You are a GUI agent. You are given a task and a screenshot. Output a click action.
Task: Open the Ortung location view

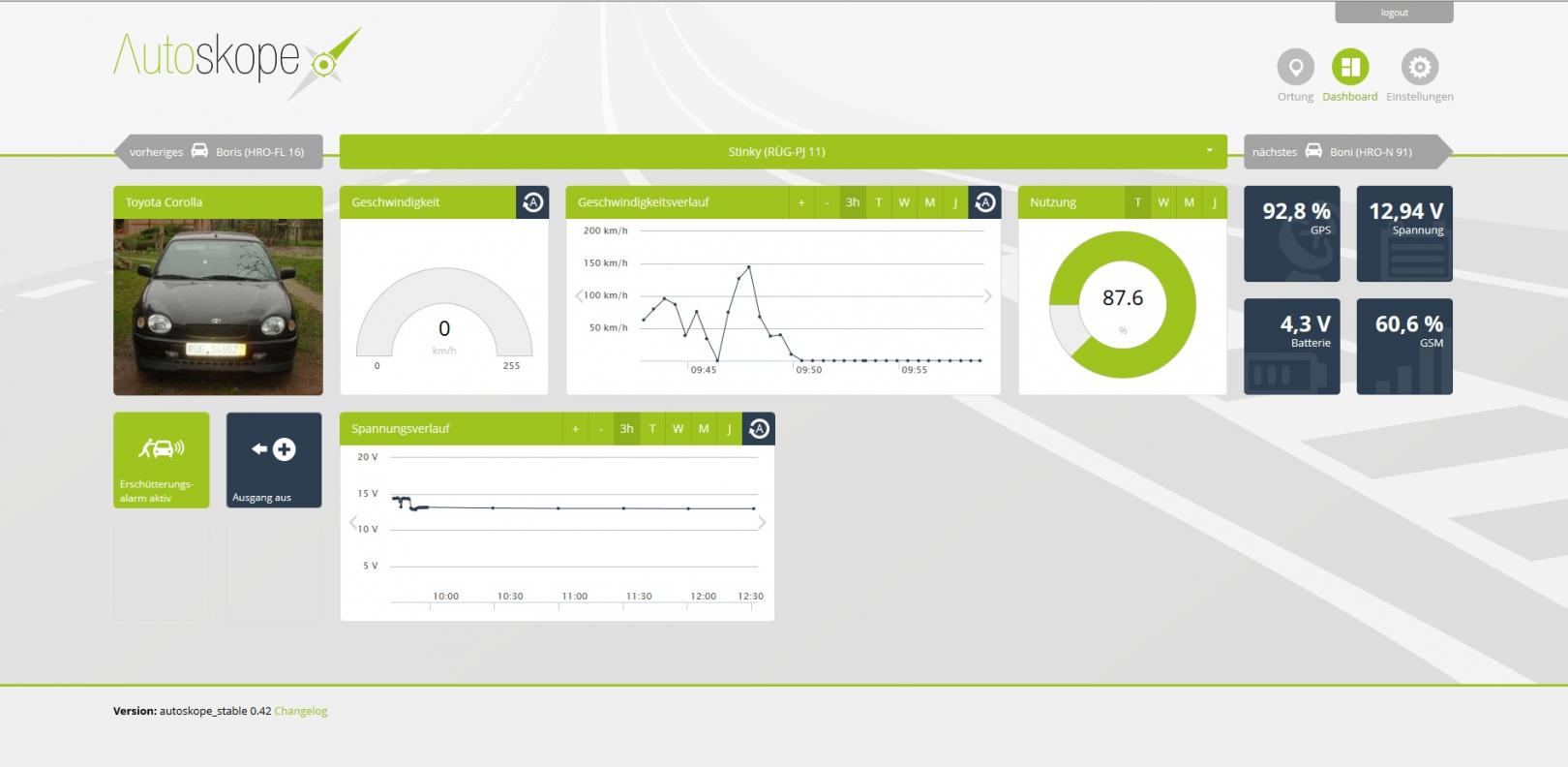coord(1295,68)
